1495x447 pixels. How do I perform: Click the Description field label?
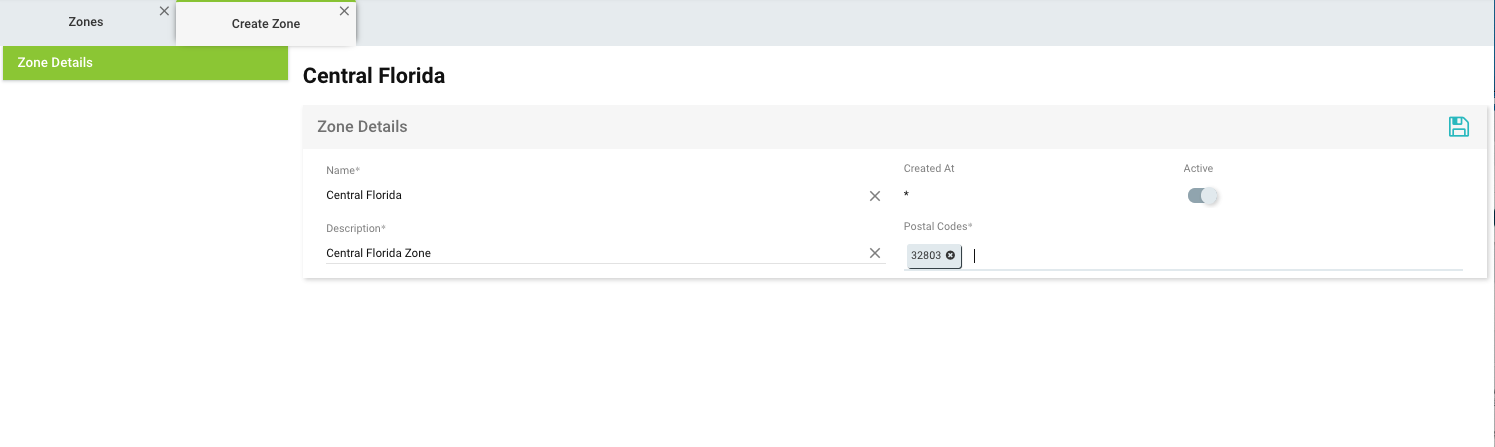coord(355,229)
